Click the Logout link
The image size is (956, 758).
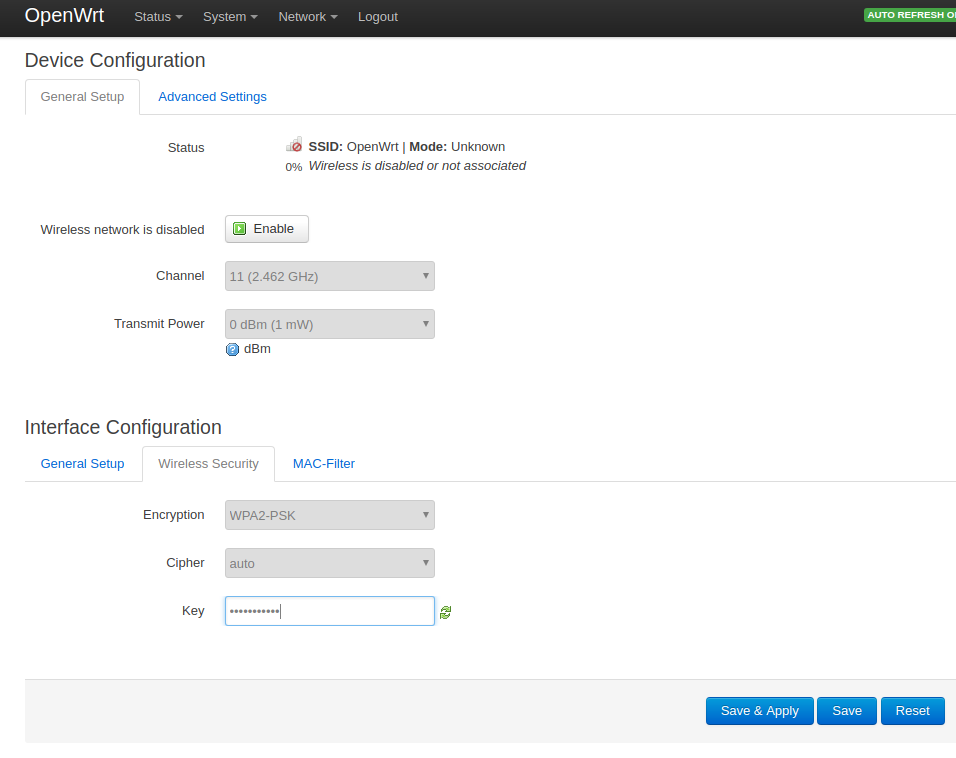pyautogui.click(x=378, y=17)
